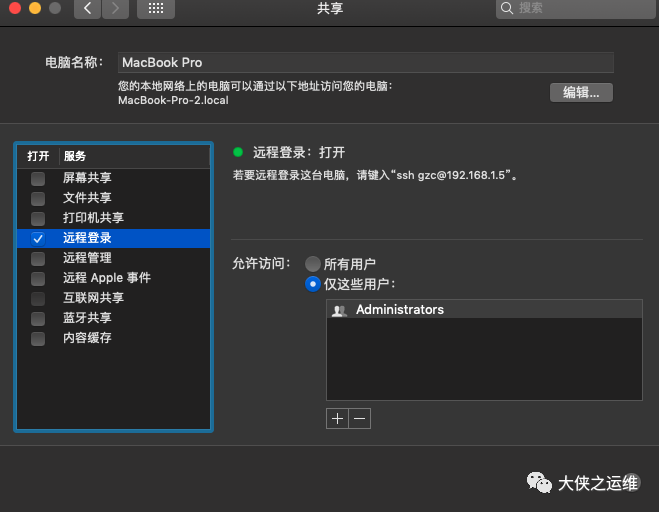Remove a user with the minus button
This screenshot has width=659, height=512.
360,418
